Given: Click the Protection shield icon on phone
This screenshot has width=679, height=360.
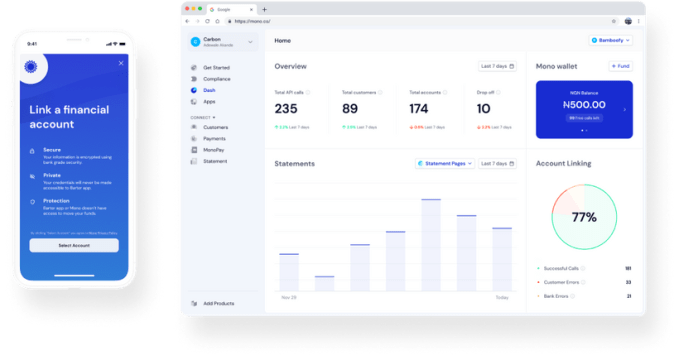Looking at the screenshot, I should 32,202.
